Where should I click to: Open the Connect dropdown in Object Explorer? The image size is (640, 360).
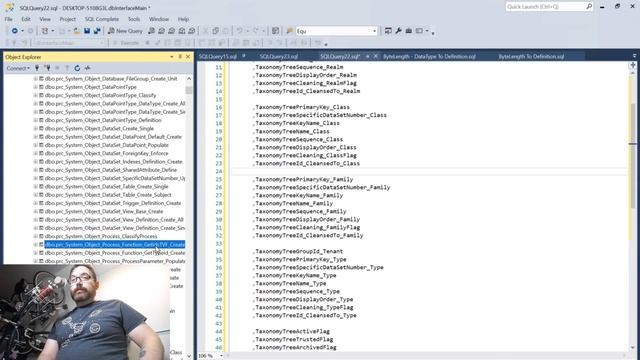point(18,68)
